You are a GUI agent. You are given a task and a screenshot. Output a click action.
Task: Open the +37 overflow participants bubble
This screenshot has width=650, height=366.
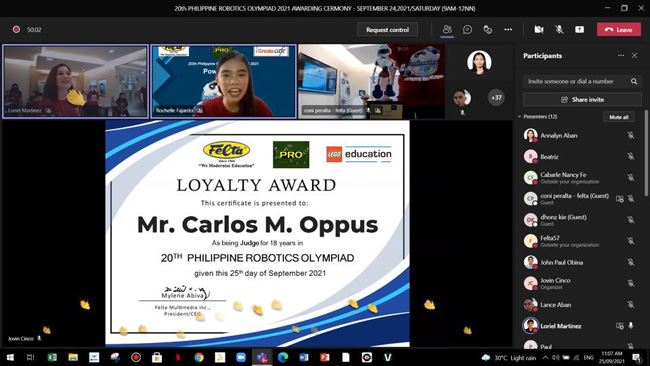(x=496, y=98)
